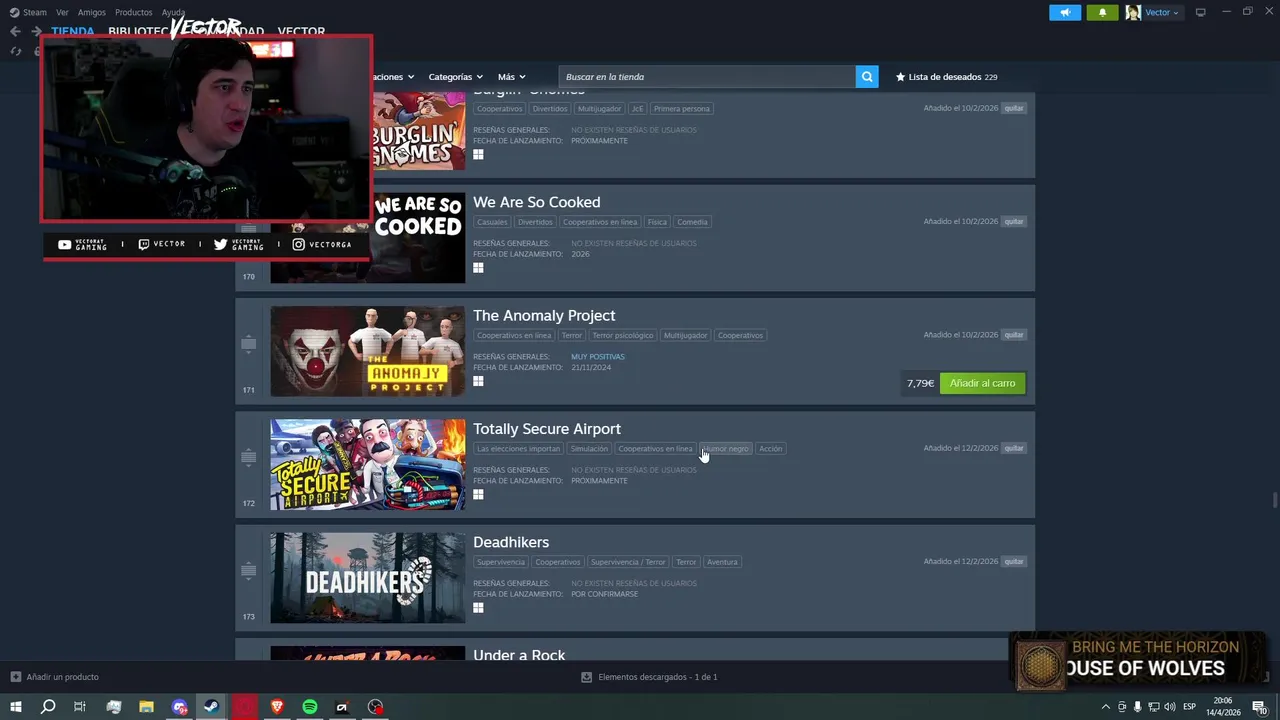Remove Deadhikers using quitar

(1014, 561)
